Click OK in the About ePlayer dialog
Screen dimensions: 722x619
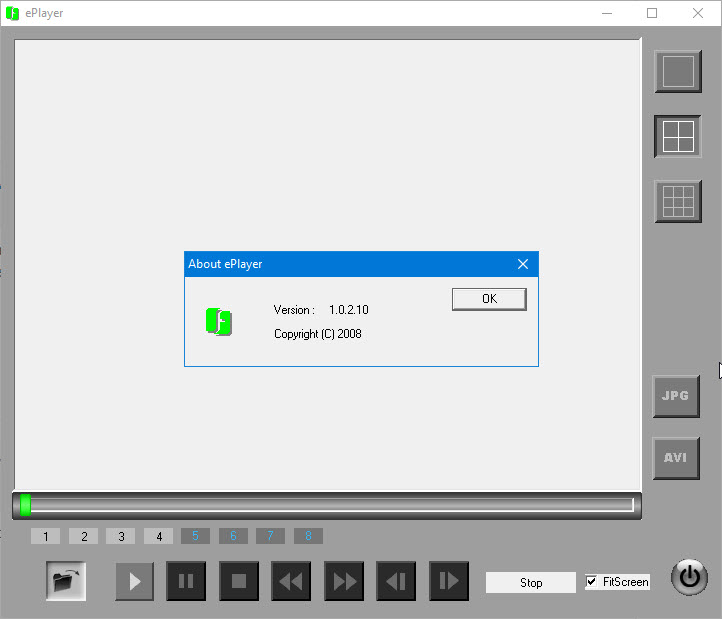coord(489,299)
